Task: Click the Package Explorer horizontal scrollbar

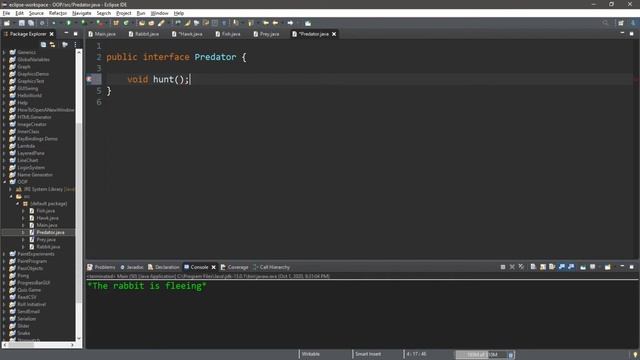Action: click(21, 345)
